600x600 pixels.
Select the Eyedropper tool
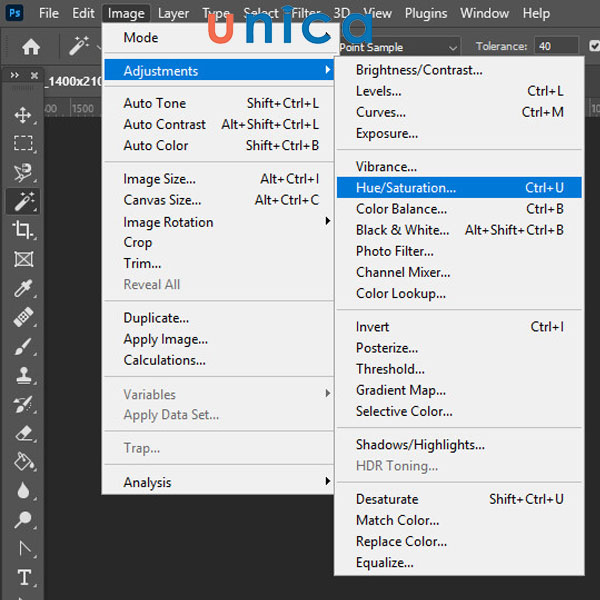click(x=24, y=289)
